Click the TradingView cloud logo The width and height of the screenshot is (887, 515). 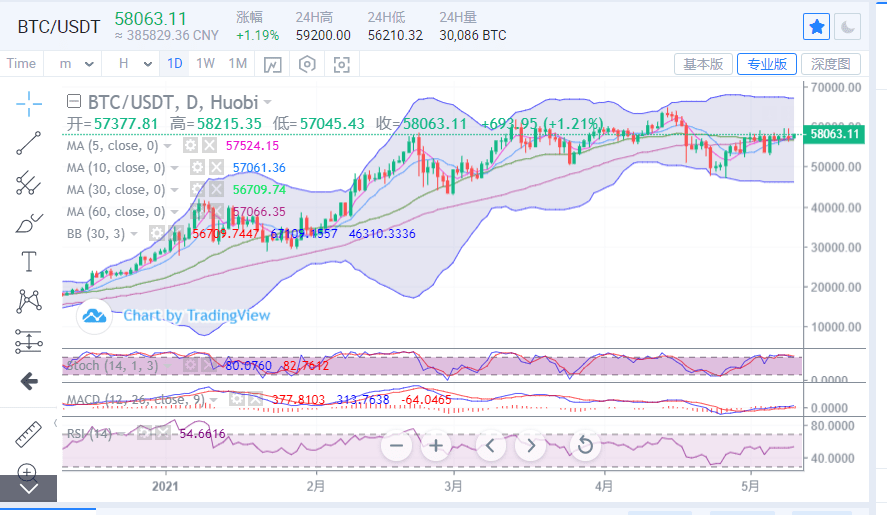(x=94, y=315)
